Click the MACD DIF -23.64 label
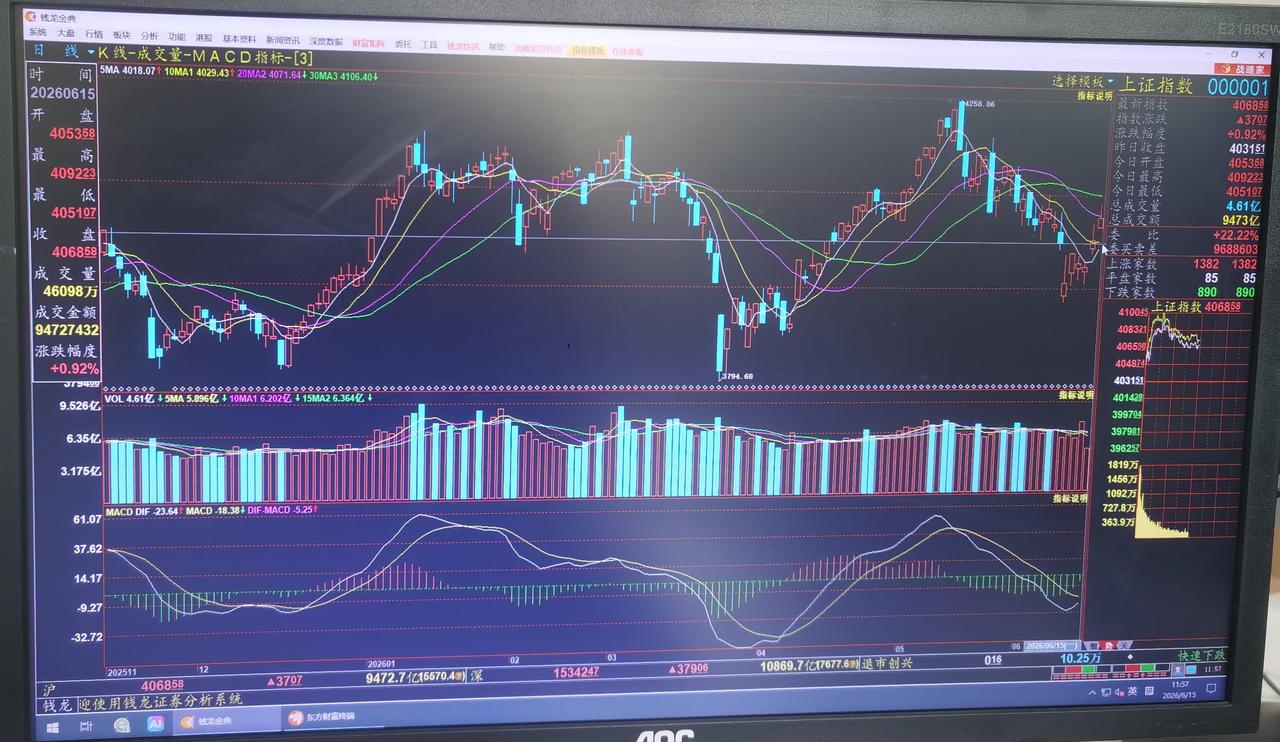 click(143, 511)
